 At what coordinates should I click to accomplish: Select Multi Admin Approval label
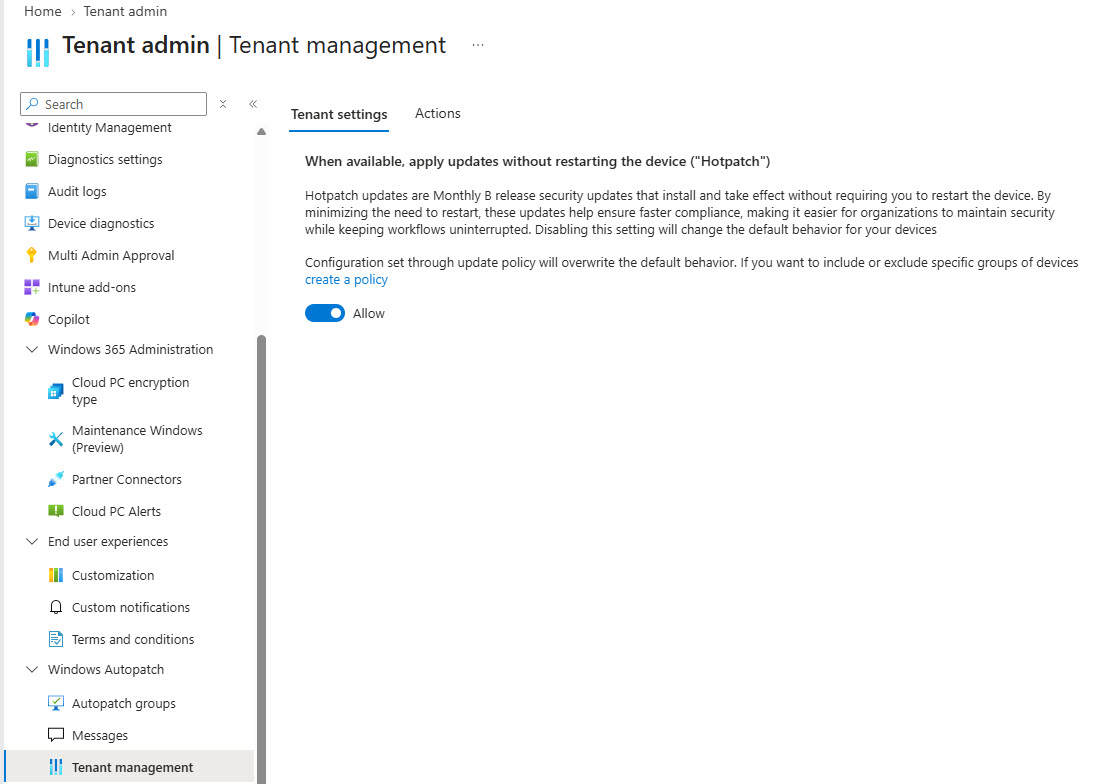[111, 255]
